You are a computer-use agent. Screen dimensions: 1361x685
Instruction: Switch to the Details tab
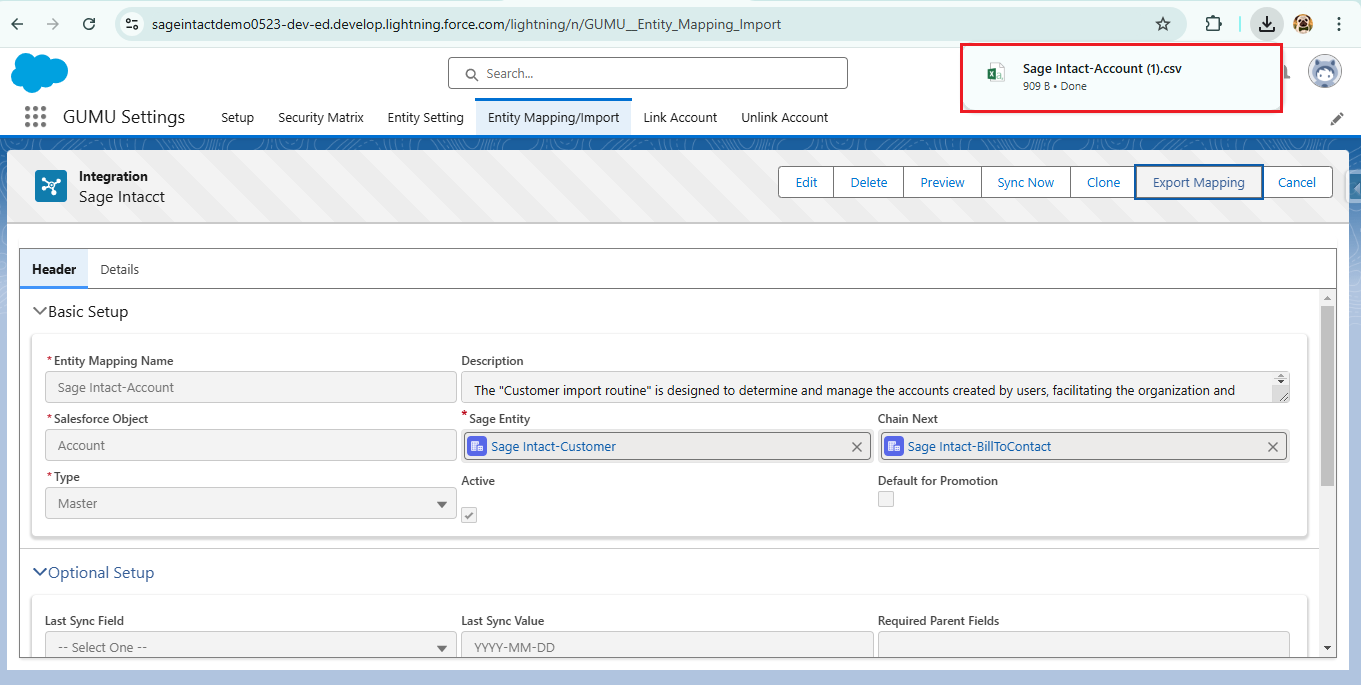click(x=119, y=269)
